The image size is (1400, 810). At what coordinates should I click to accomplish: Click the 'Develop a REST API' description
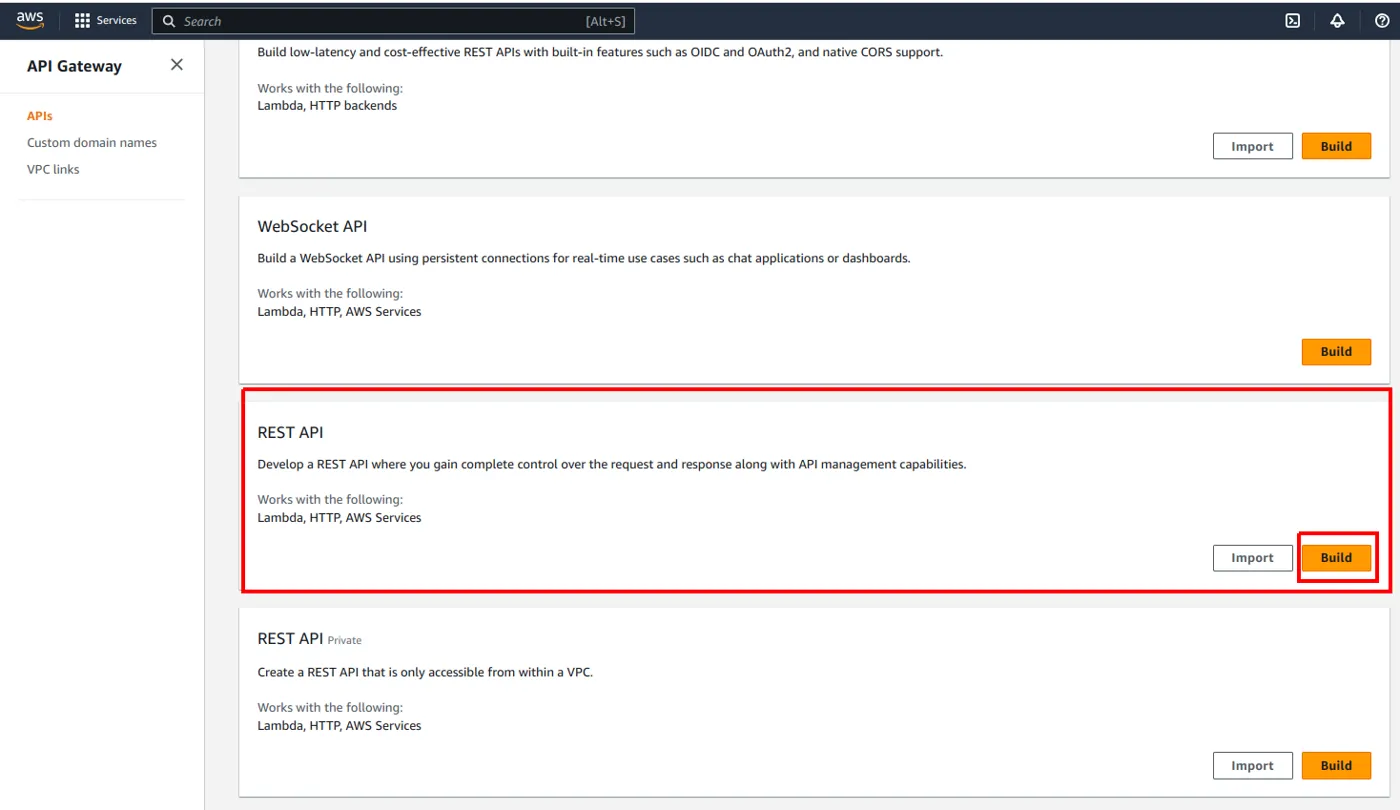click(612, 464)
